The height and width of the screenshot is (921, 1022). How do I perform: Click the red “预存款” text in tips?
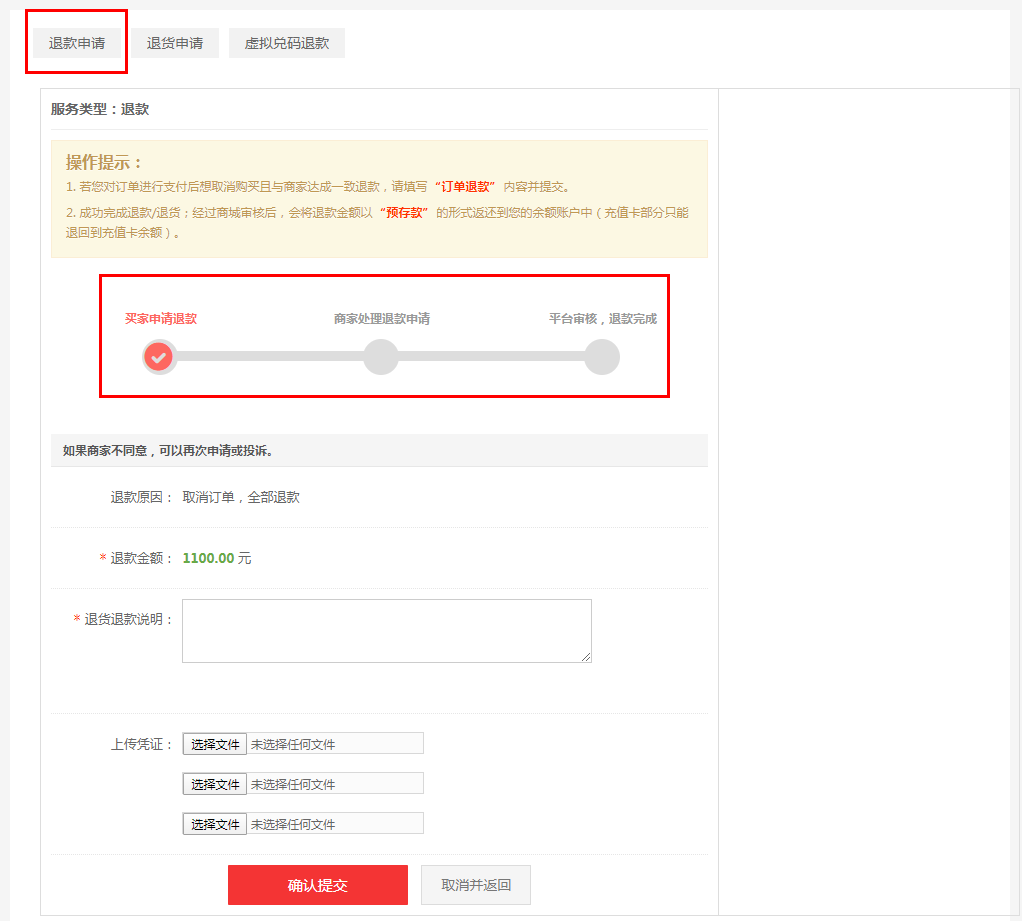tap(403, 213)
